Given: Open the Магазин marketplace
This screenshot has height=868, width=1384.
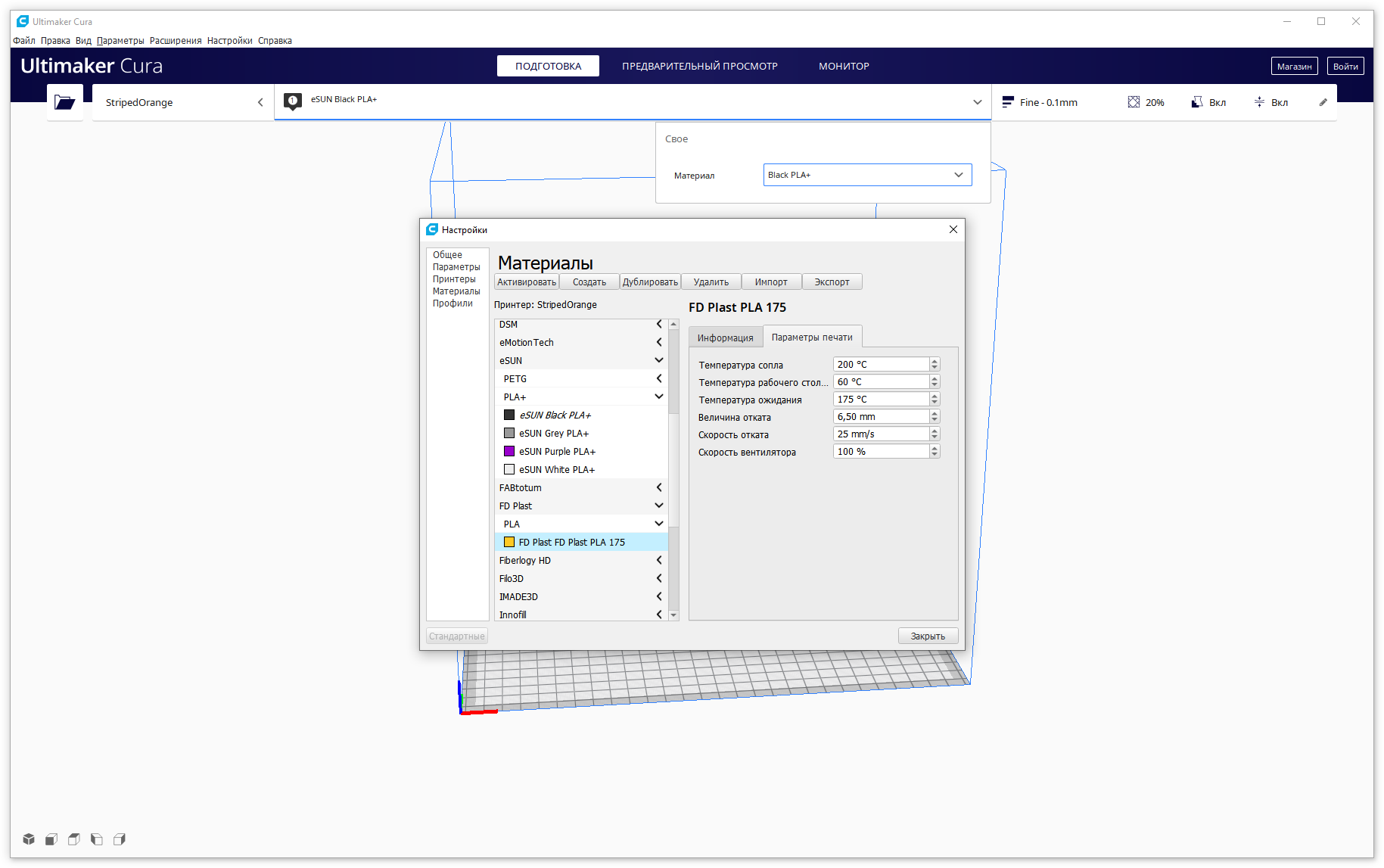Looking at the screenshot, I should (x=1294, y=67).
